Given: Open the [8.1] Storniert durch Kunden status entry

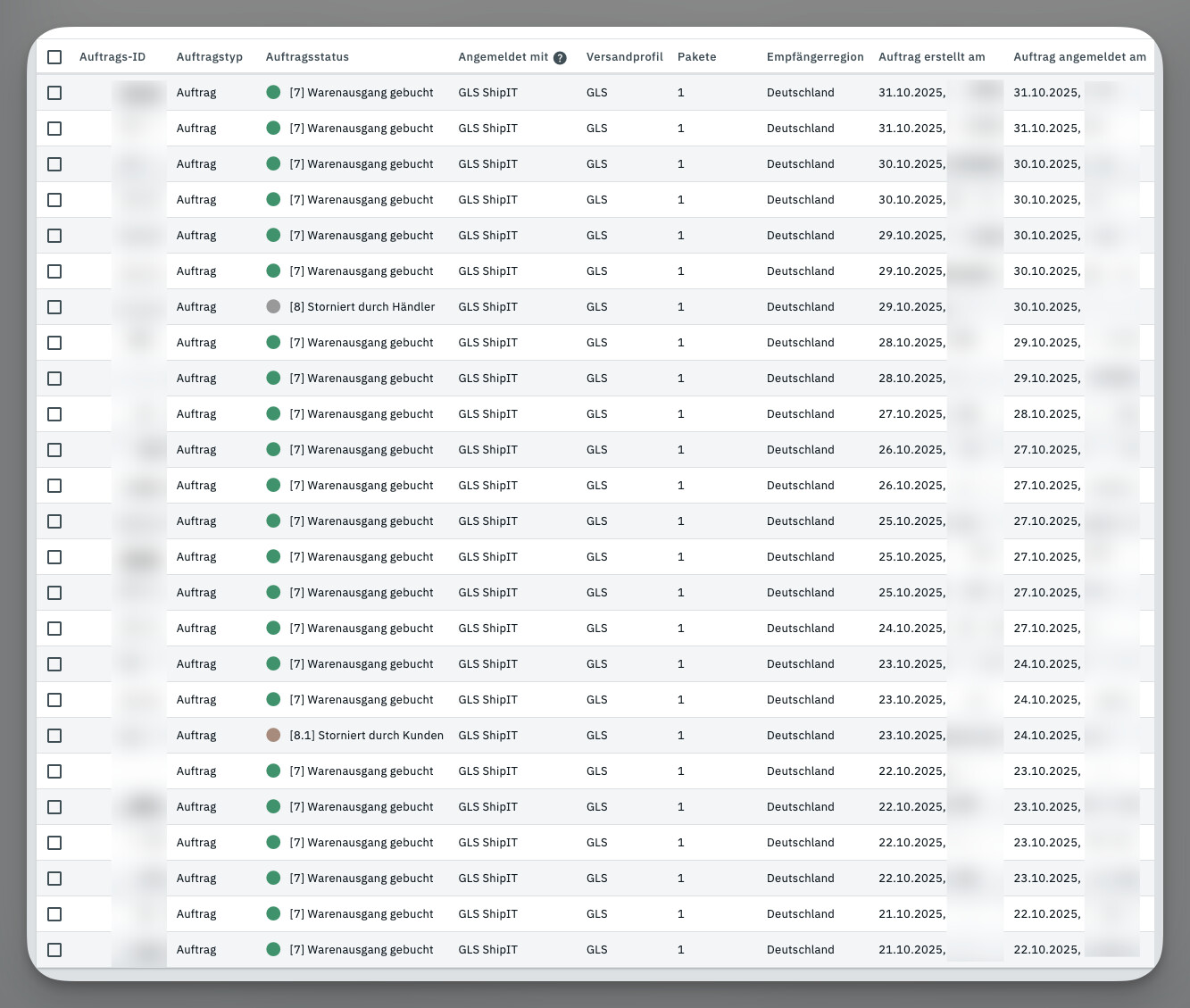Looking at the screenshot, I should tap(366, 736).
